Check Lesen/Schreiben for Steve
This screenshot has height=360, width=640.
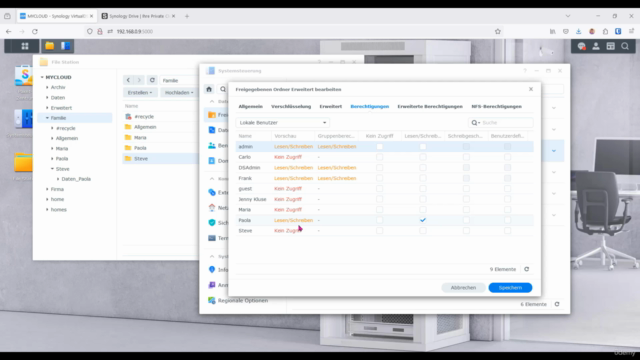(x=423, y=231)
